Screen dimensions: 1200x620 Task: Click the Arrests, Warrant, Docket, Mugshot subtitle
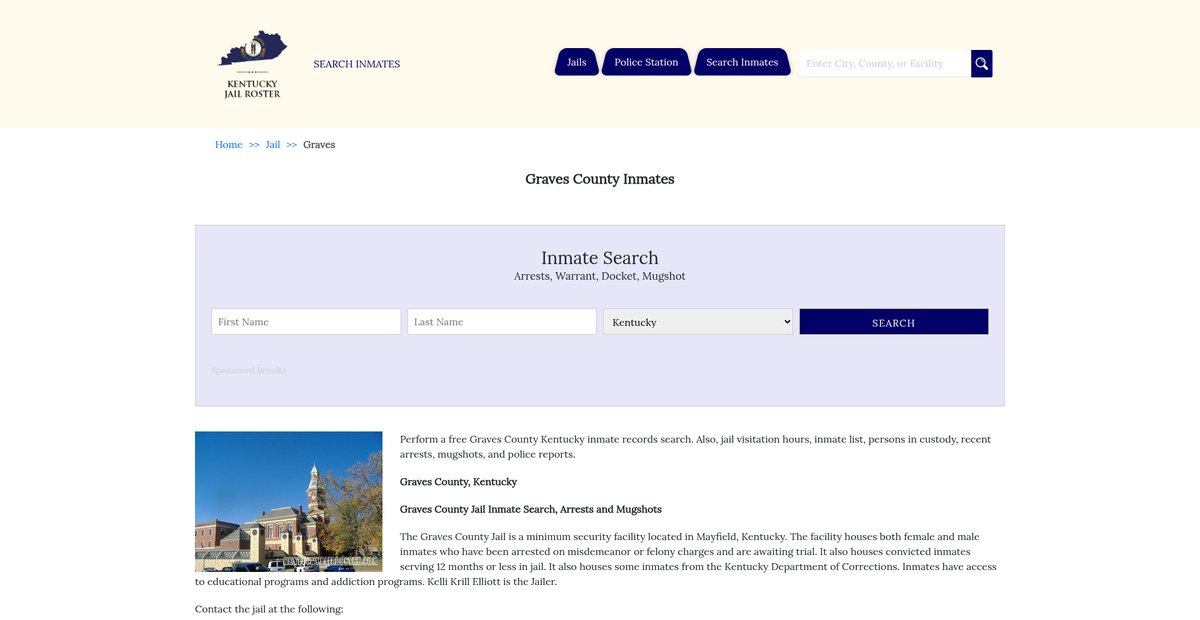(x=600, y=276)
